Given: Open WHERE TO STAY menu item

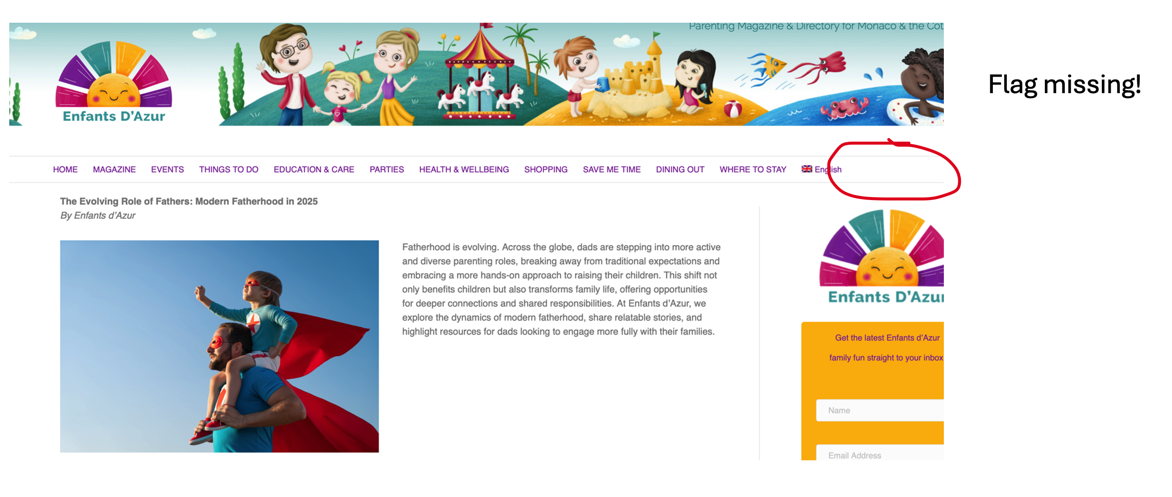Looking at the screenshot, I should [x=753, y=170].
